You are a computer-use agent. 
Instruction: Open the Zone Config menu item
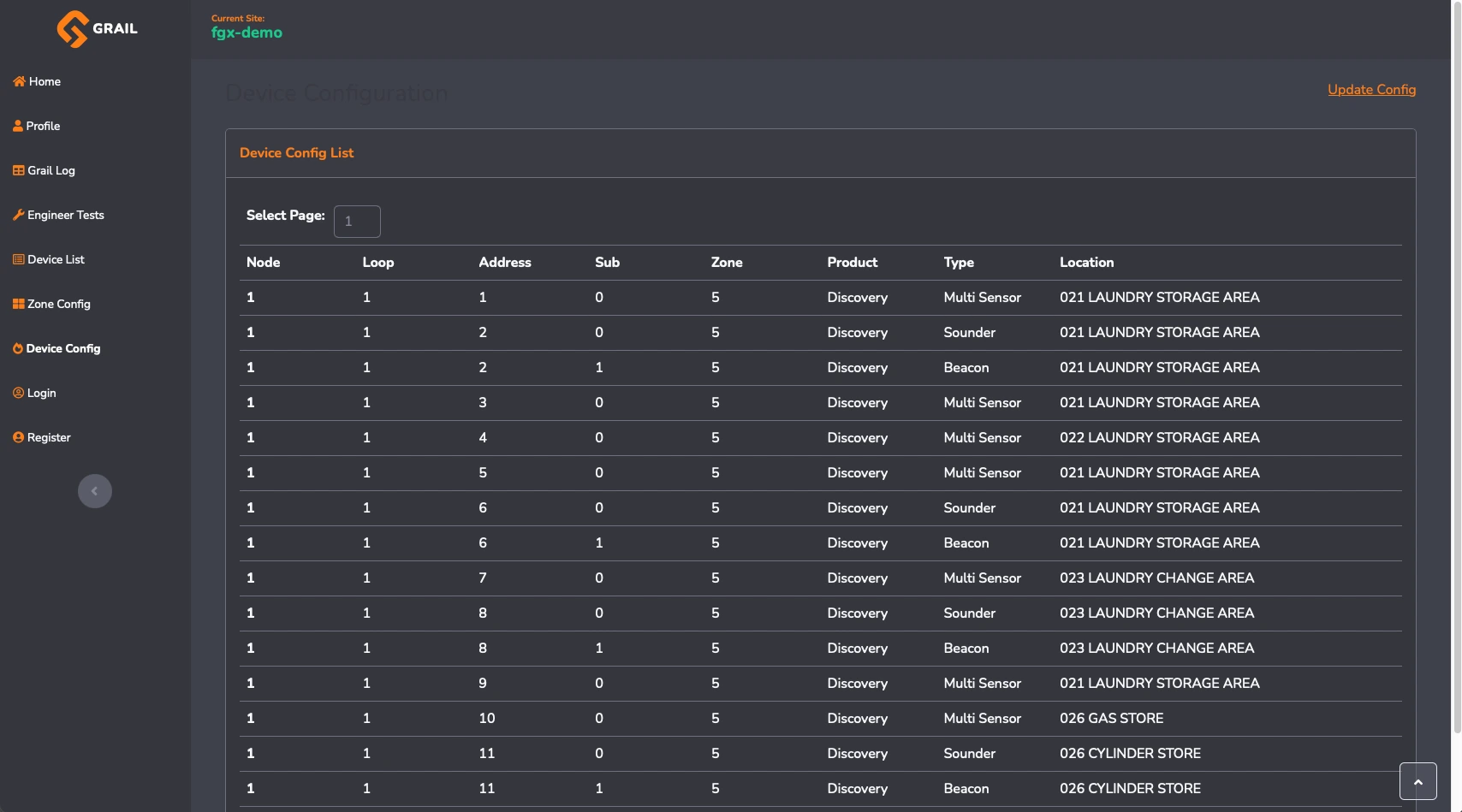coord(58,304)
